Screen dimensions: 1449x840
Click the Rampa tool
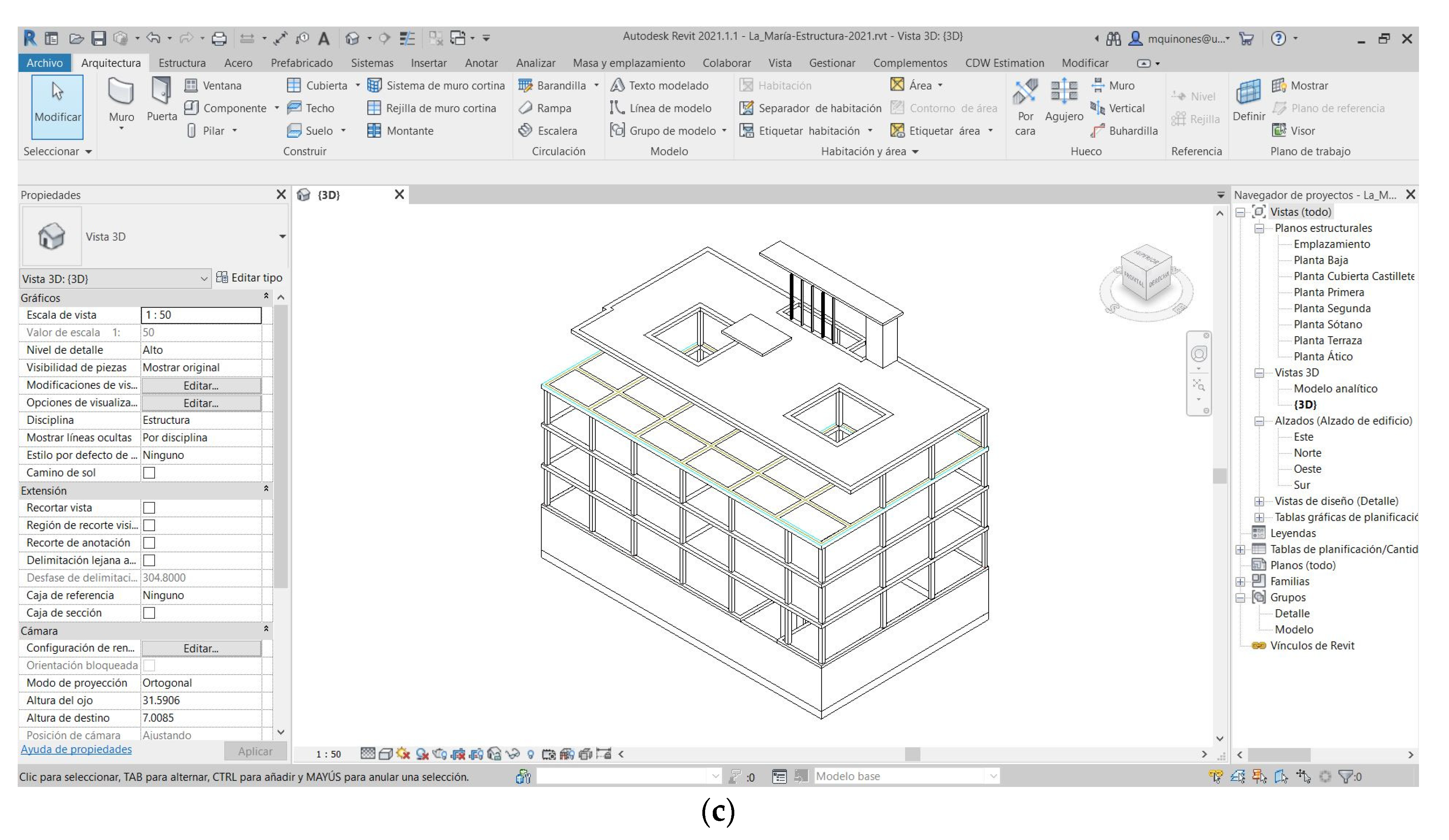[545, 108]
